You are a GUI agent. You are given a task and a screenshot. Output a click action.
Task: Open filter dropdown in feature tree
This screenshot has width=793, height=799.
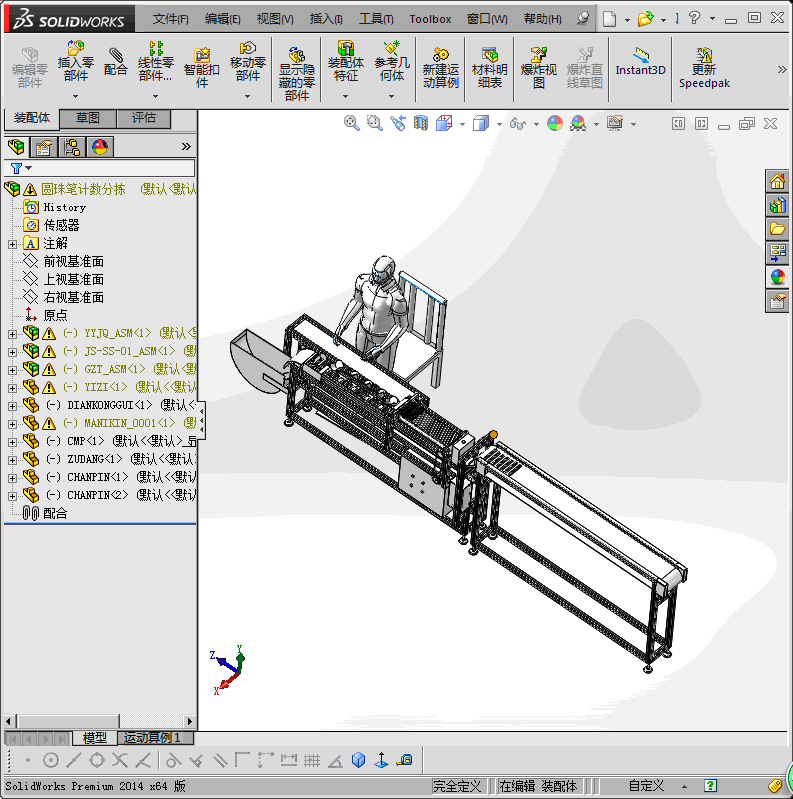point(29,168)
